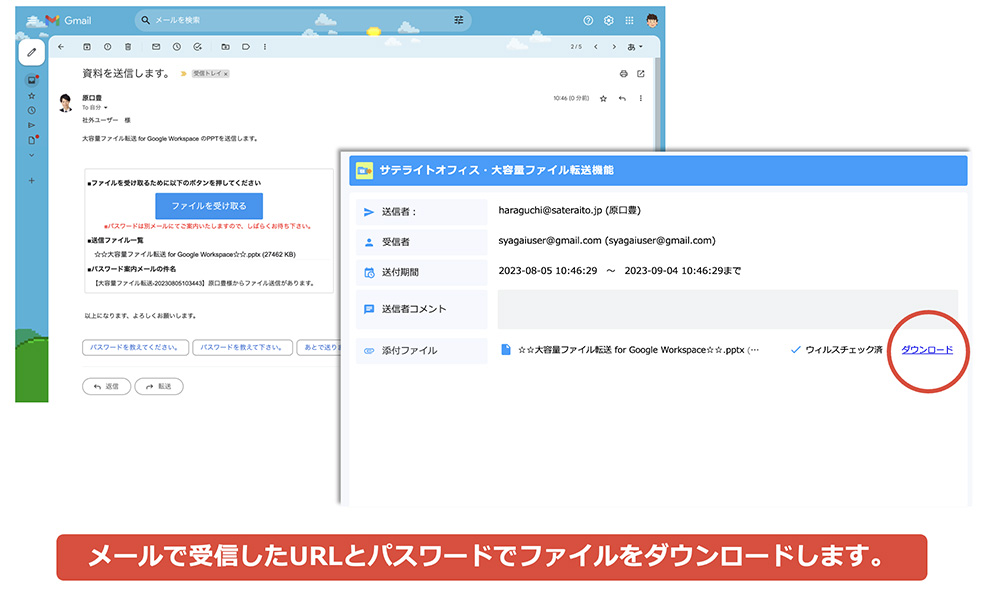Expand more labels chevron in Gmail sidebar
Viewport: 1000px width, 602px height.
click(x=31, y=155)
